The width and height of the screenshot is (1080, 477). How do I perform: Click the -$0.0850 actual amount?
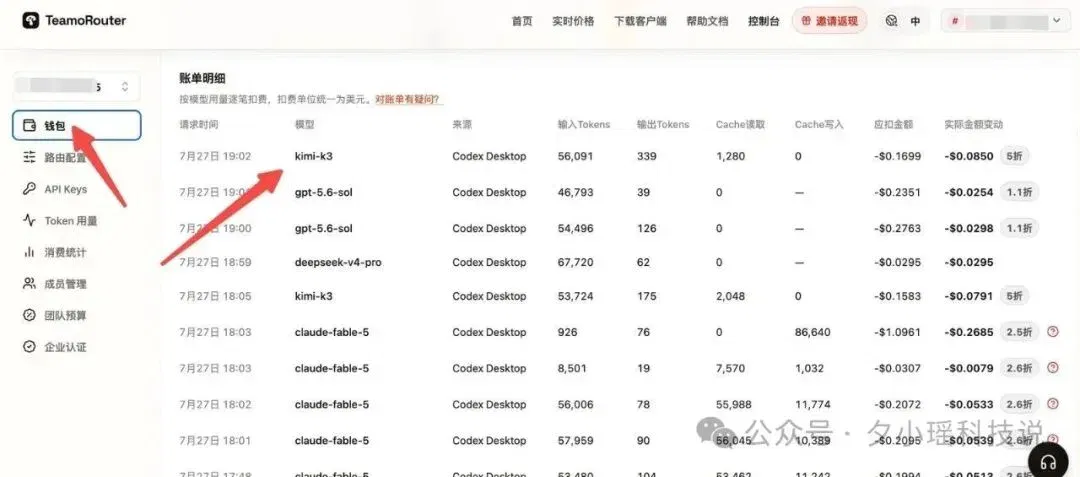(x=968, y=156)
